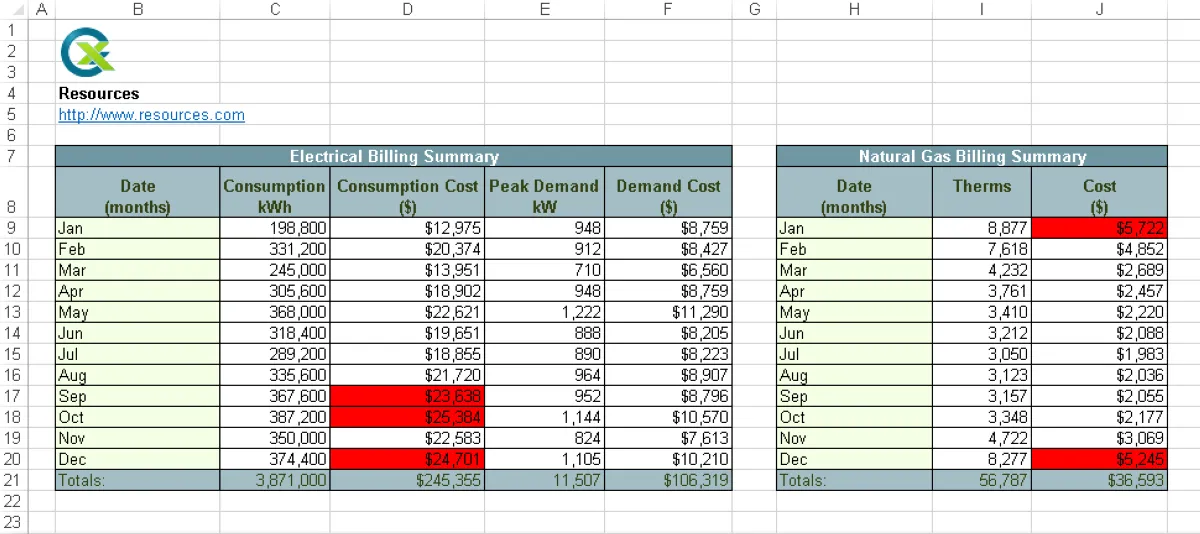Select the Natural Gas Billing Summary header
1200x534 pixels.
pyautogui.click(x=972, y=157)
